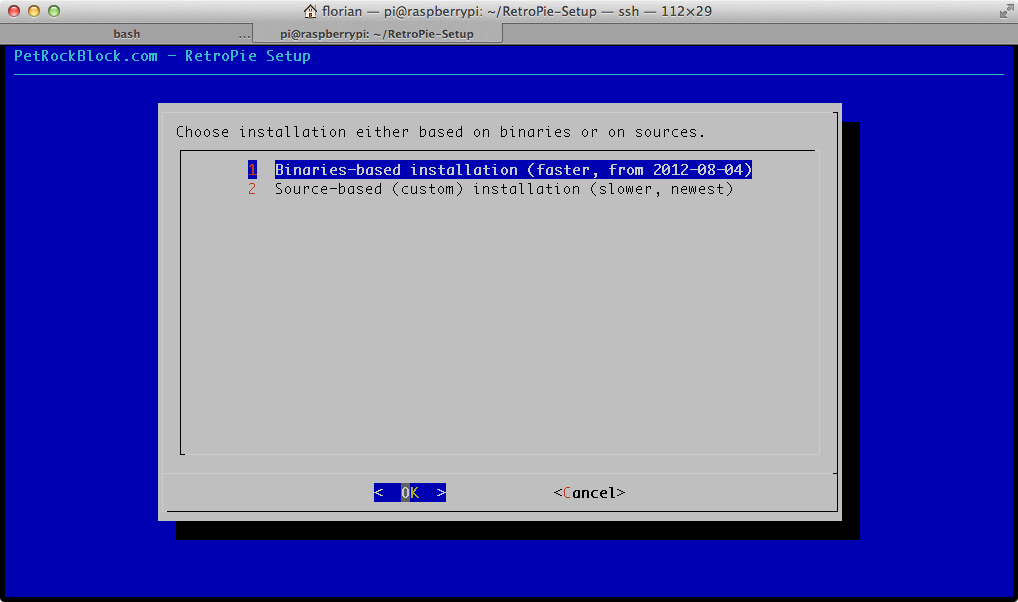Screen dimensions: 1018x602
Task: Click the Cancel button
Action: [590, 493]
